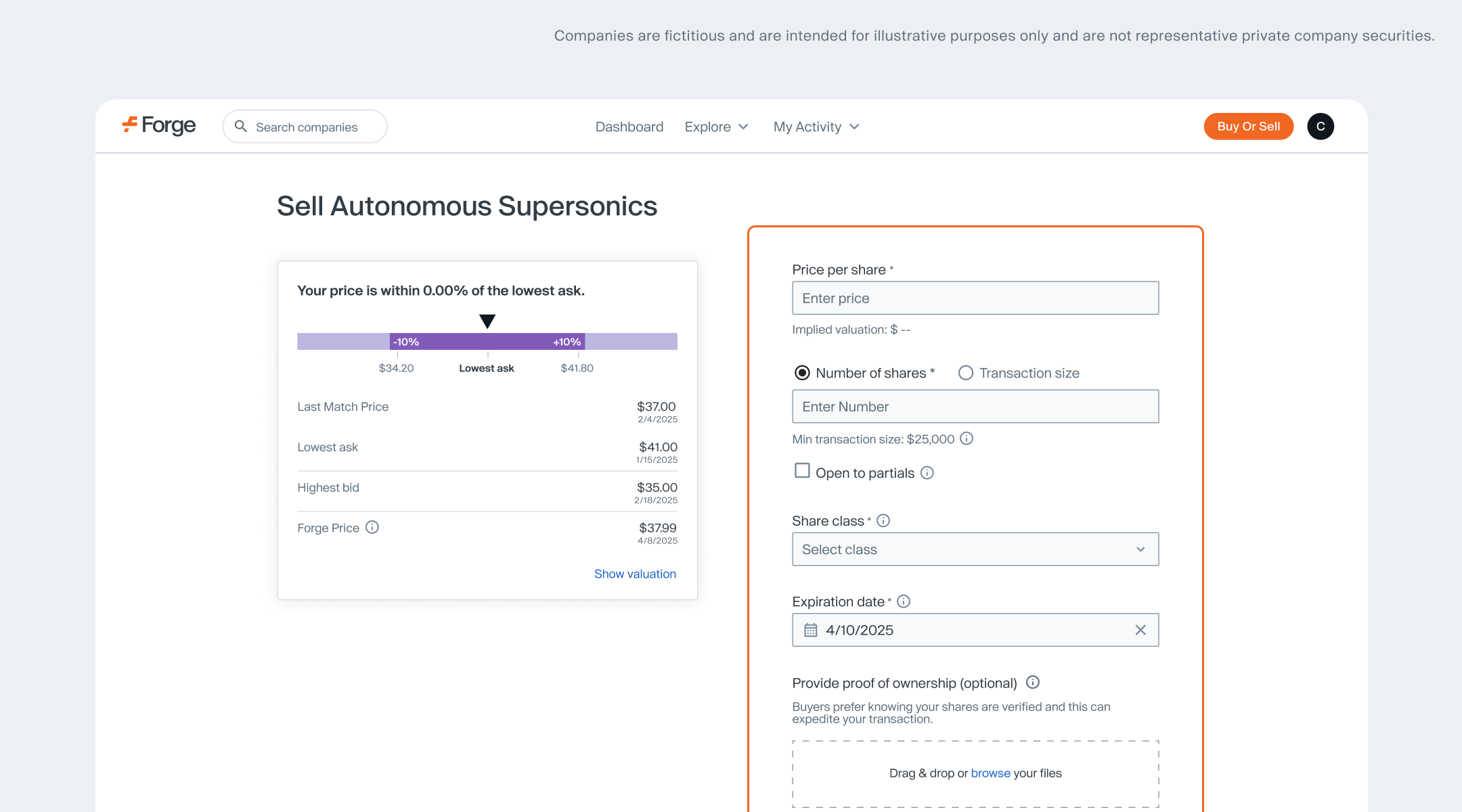Click the Forge Price $37.99 value
The height and width of the screenshot is (812, 1462).
click(x=657, y=528)
